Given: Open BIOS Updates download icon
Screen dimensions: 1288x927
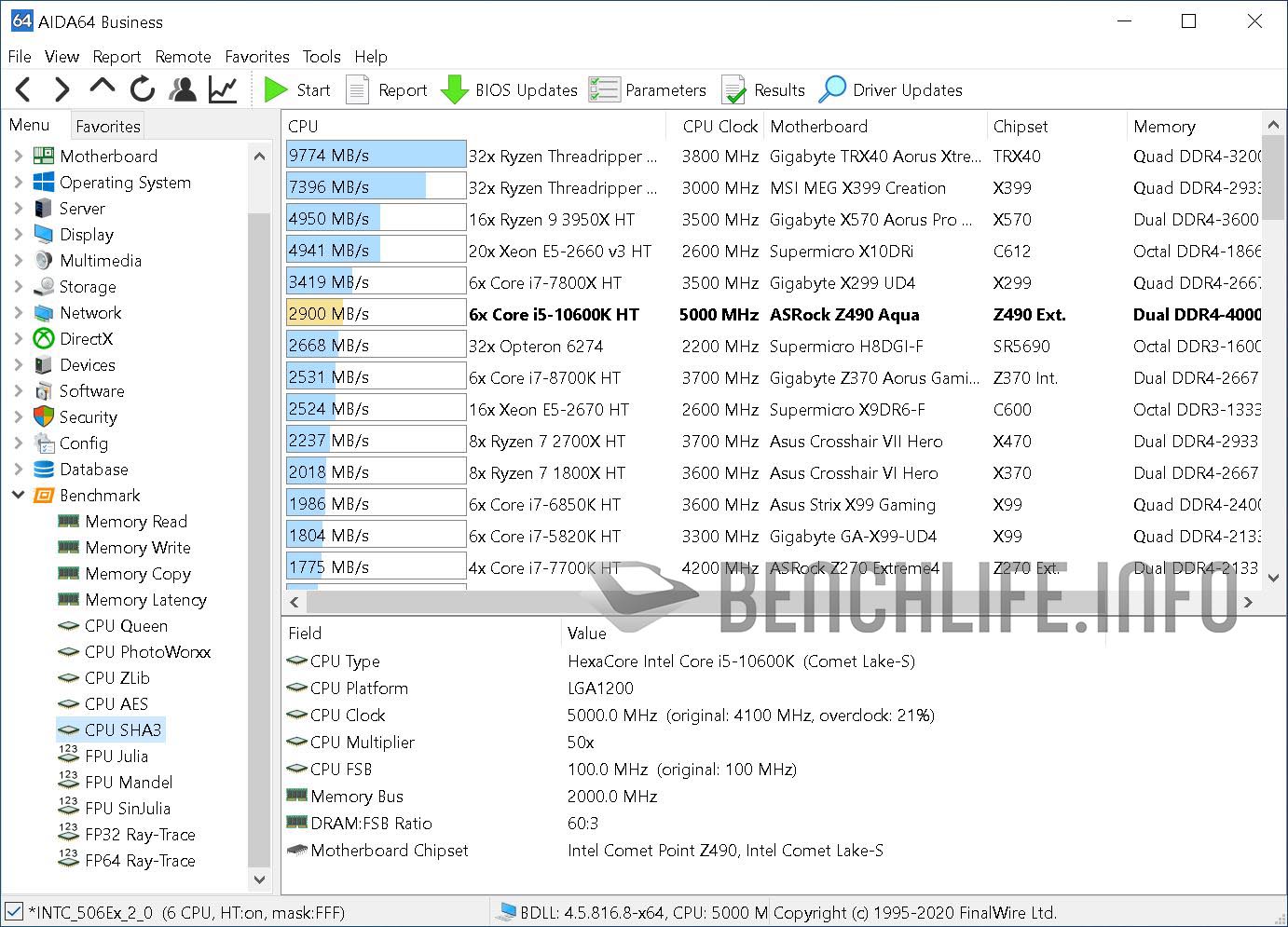Looking at the screenshot, I should (x=454, y=89).
